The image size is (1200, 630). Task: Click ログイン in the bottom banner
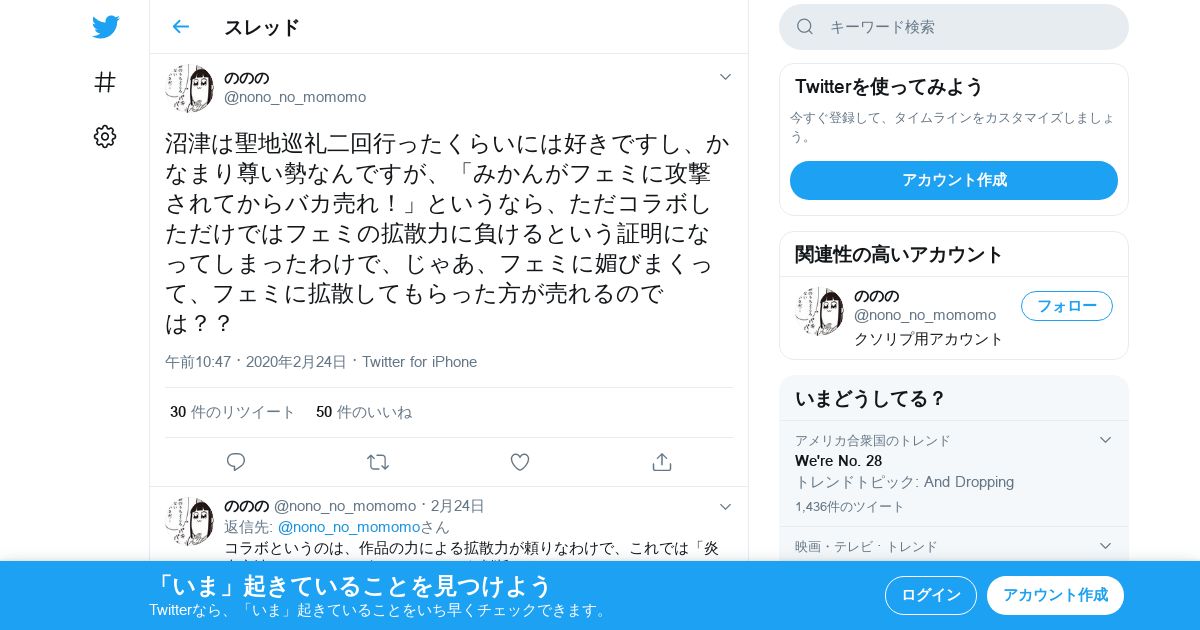tap(931, 595)
